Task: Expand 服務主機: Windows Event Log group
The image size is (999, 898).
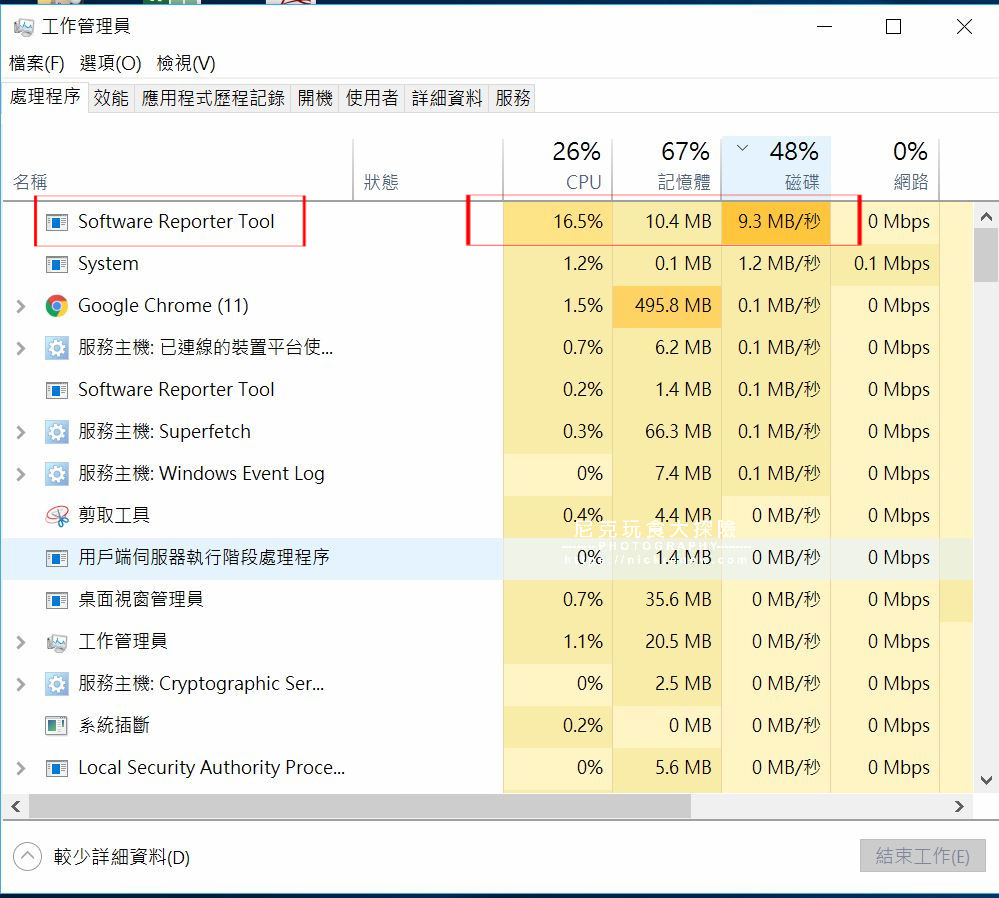Action: tap(21, 474)
